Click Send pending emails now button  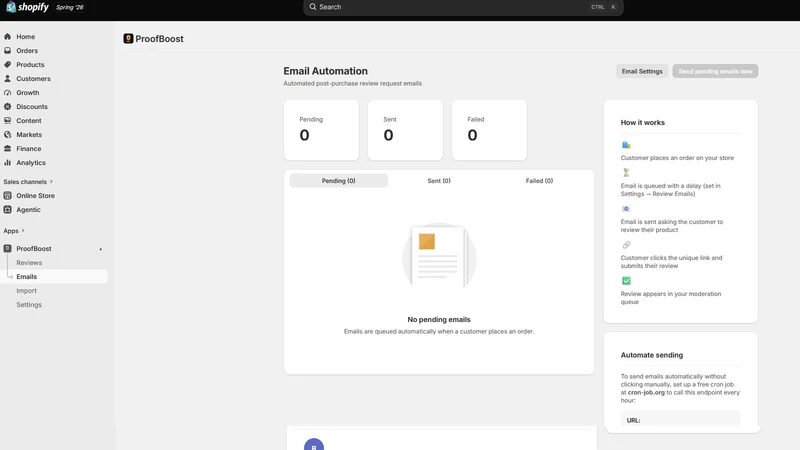[x=715, y=71]
